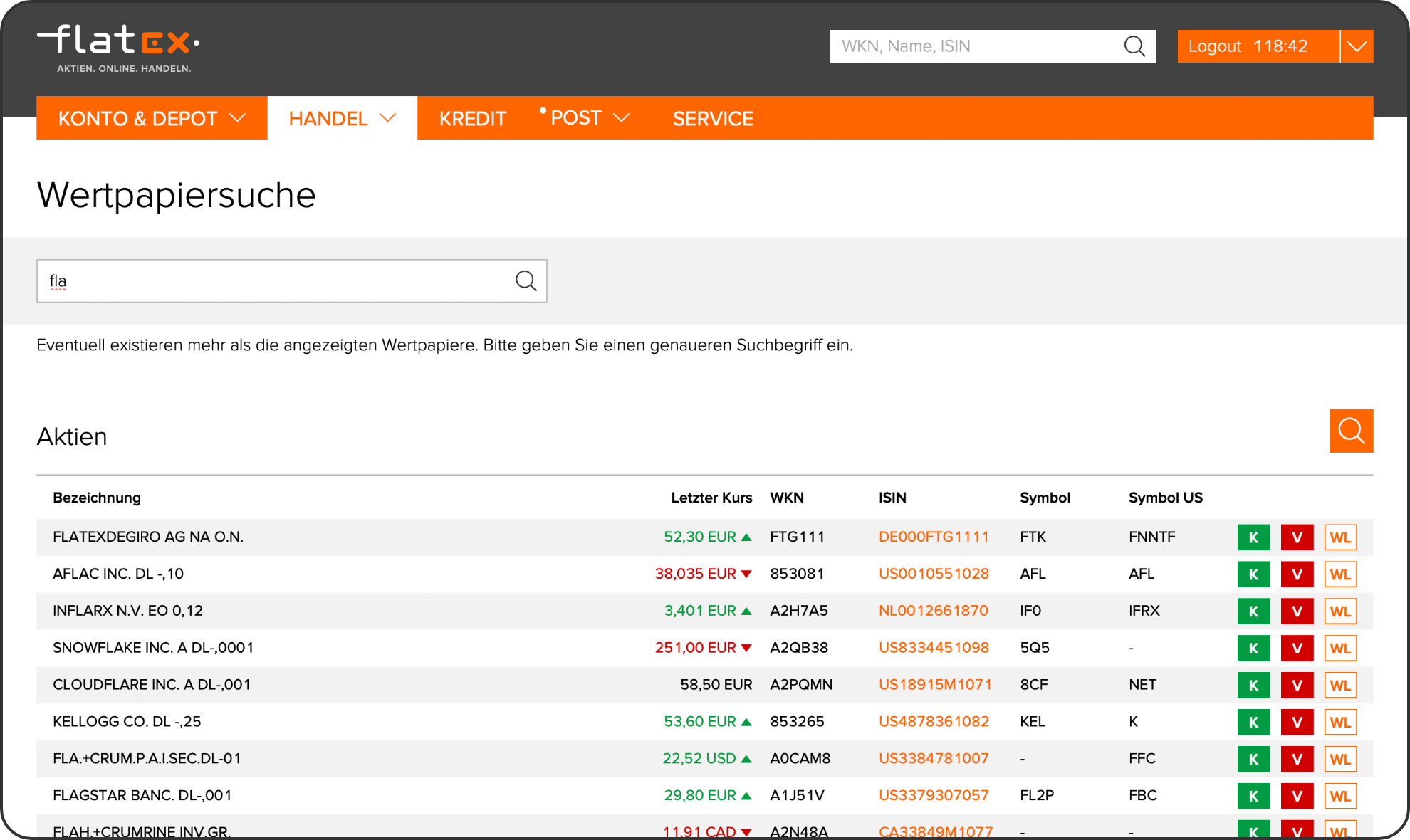Viewport: 1410px width, 840px height.
Task: Click orange search button beside Aktien heading
Action: [x=1351, y=431]
